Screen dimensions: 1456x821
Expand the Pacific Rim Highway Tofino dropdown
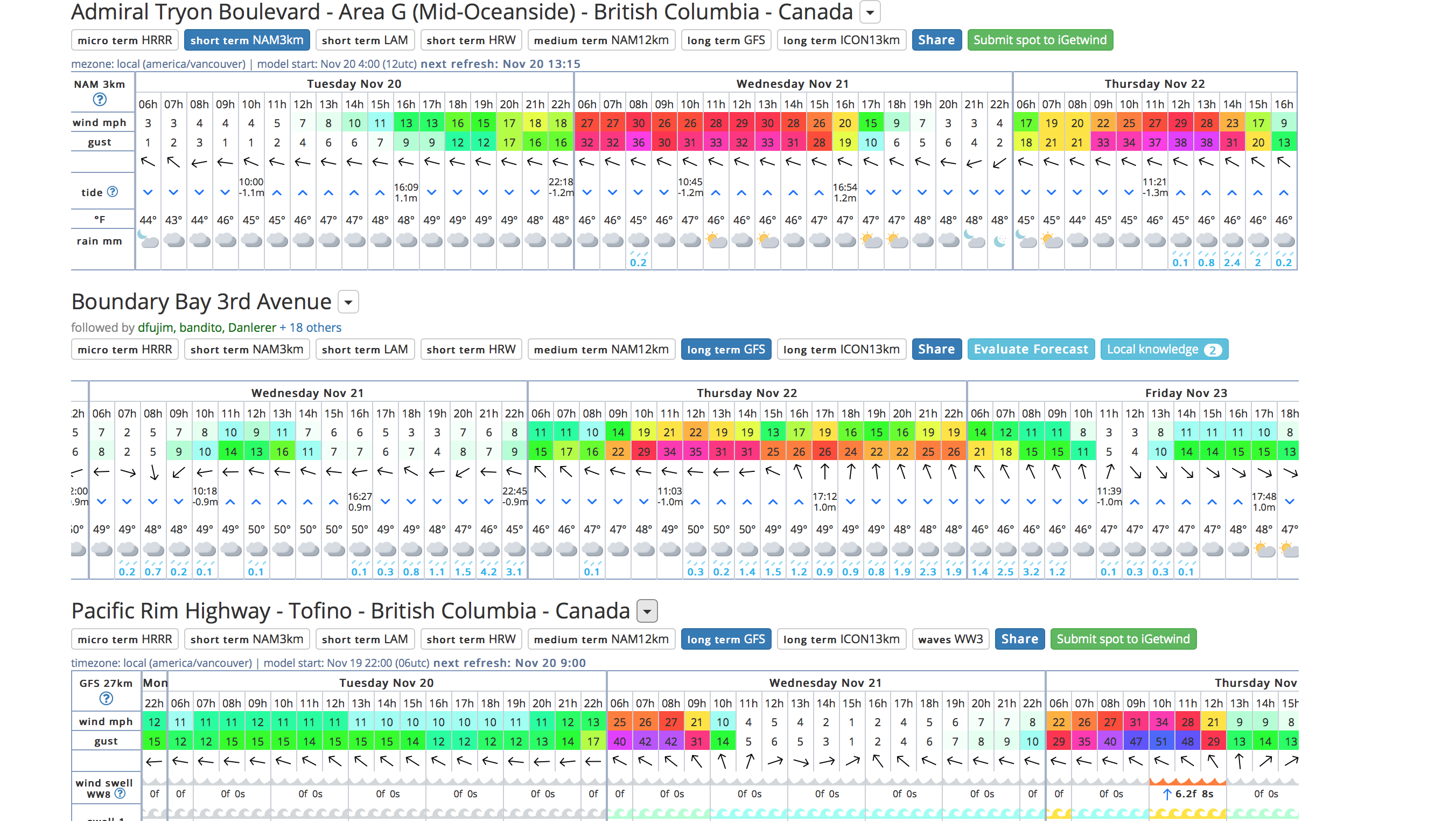point(647,611)
